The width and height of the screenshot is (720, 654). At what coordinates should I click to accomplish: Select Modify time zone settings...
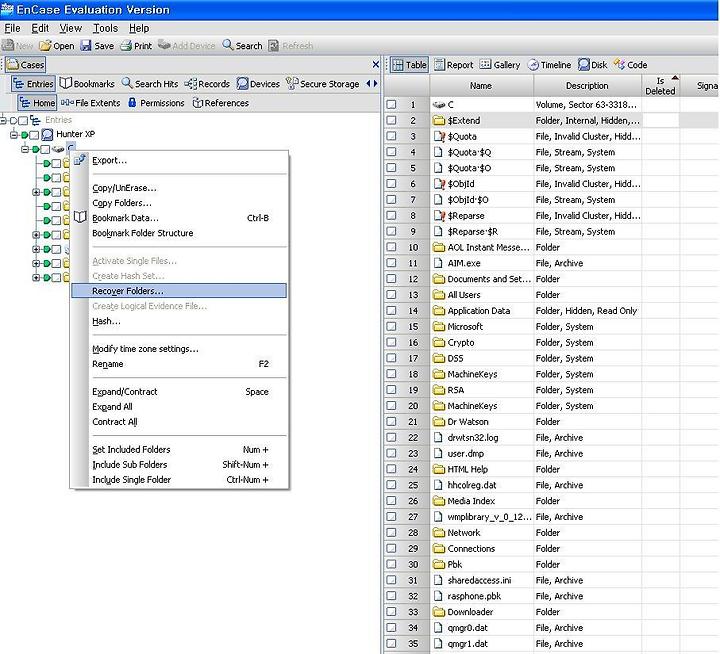coord(179,349)
